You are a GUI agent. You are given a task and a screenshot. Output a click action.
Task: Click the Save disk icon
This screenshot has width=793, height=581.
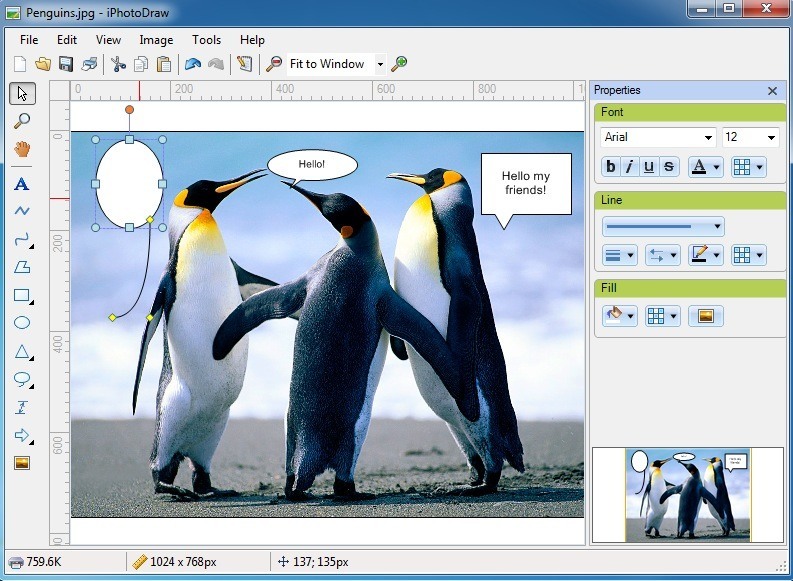tap(66, 64)
